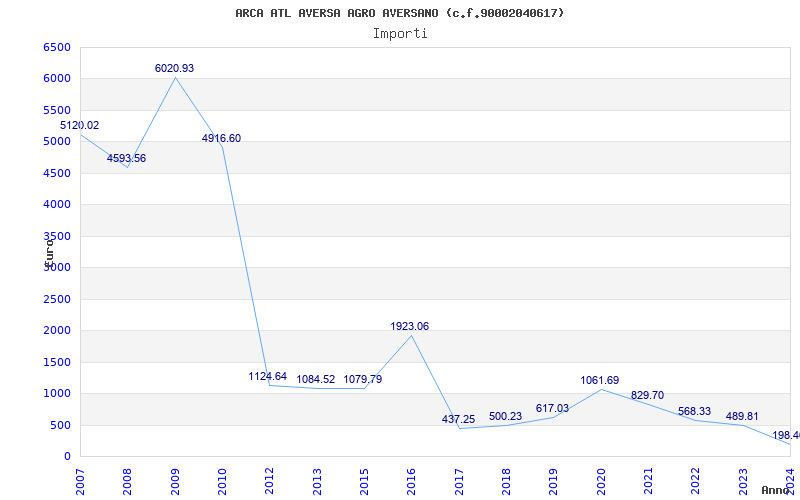Click the 2022 x-axis year label
Viewport: 800px width, 500px height.
click(695, 482)
